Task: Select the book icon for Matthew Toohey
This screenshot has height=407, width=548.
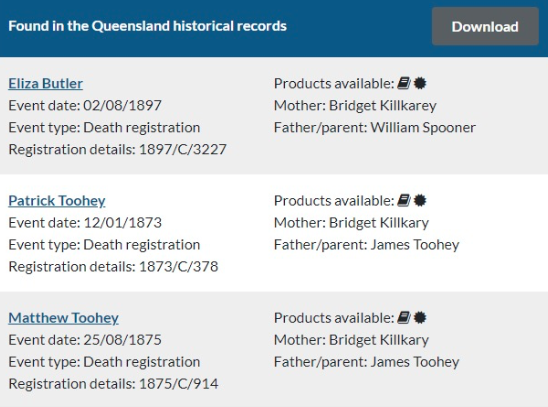Action: (x=404, y=318)
